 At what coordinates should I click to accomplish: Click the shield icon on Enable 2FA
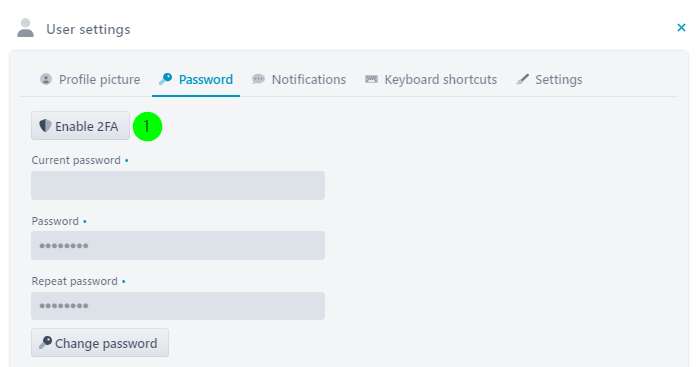45,126
